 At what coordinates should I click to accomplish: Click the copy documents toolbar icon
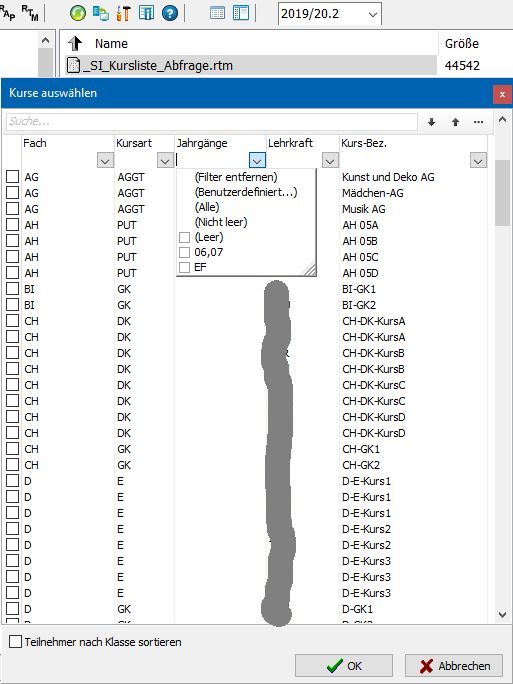coord(101,13)
